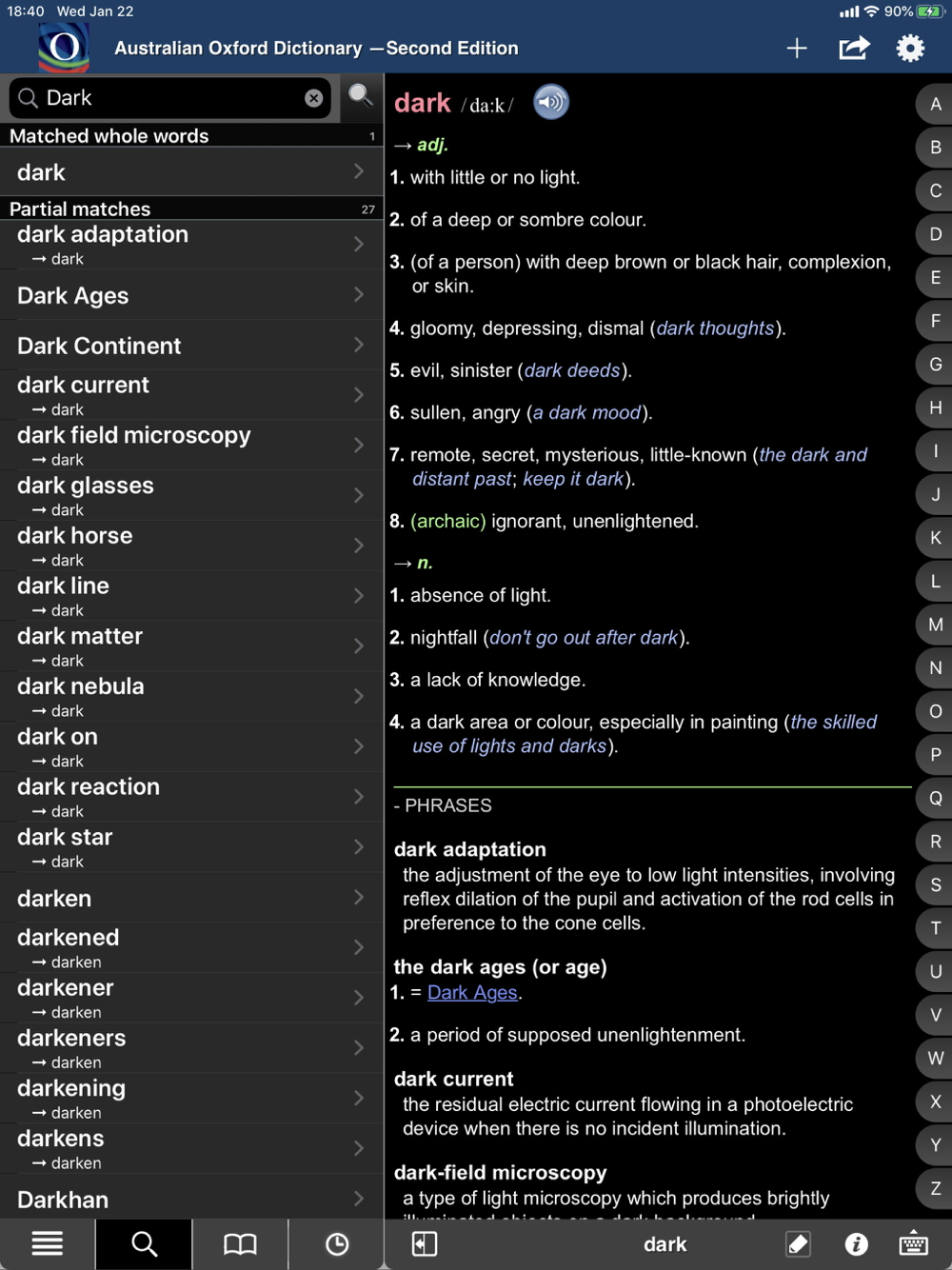Clear the search field with X button

[x=313, y=98]
